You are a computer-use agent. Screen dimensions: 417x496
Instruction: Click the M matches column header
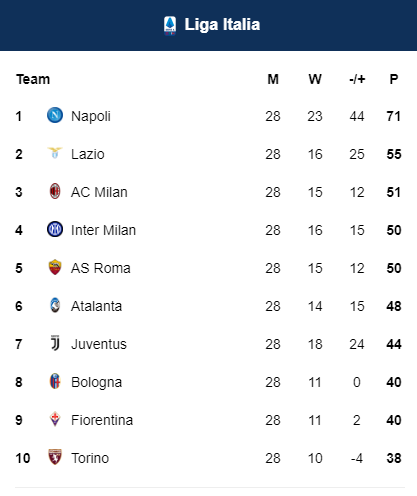coord(273,79)
